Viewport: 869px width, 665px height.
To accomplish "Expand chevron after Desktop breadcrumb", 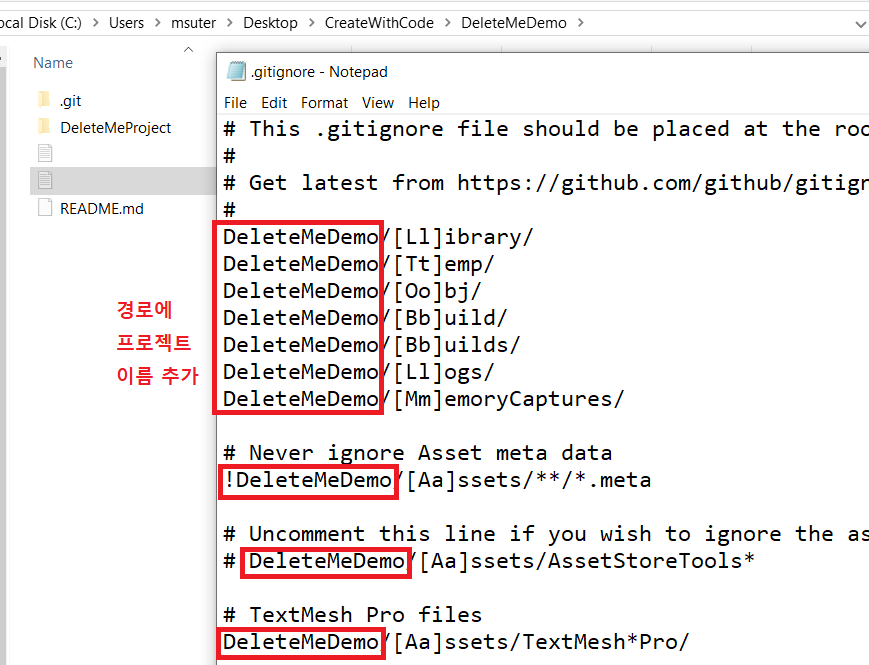I will tap(311, 23).
